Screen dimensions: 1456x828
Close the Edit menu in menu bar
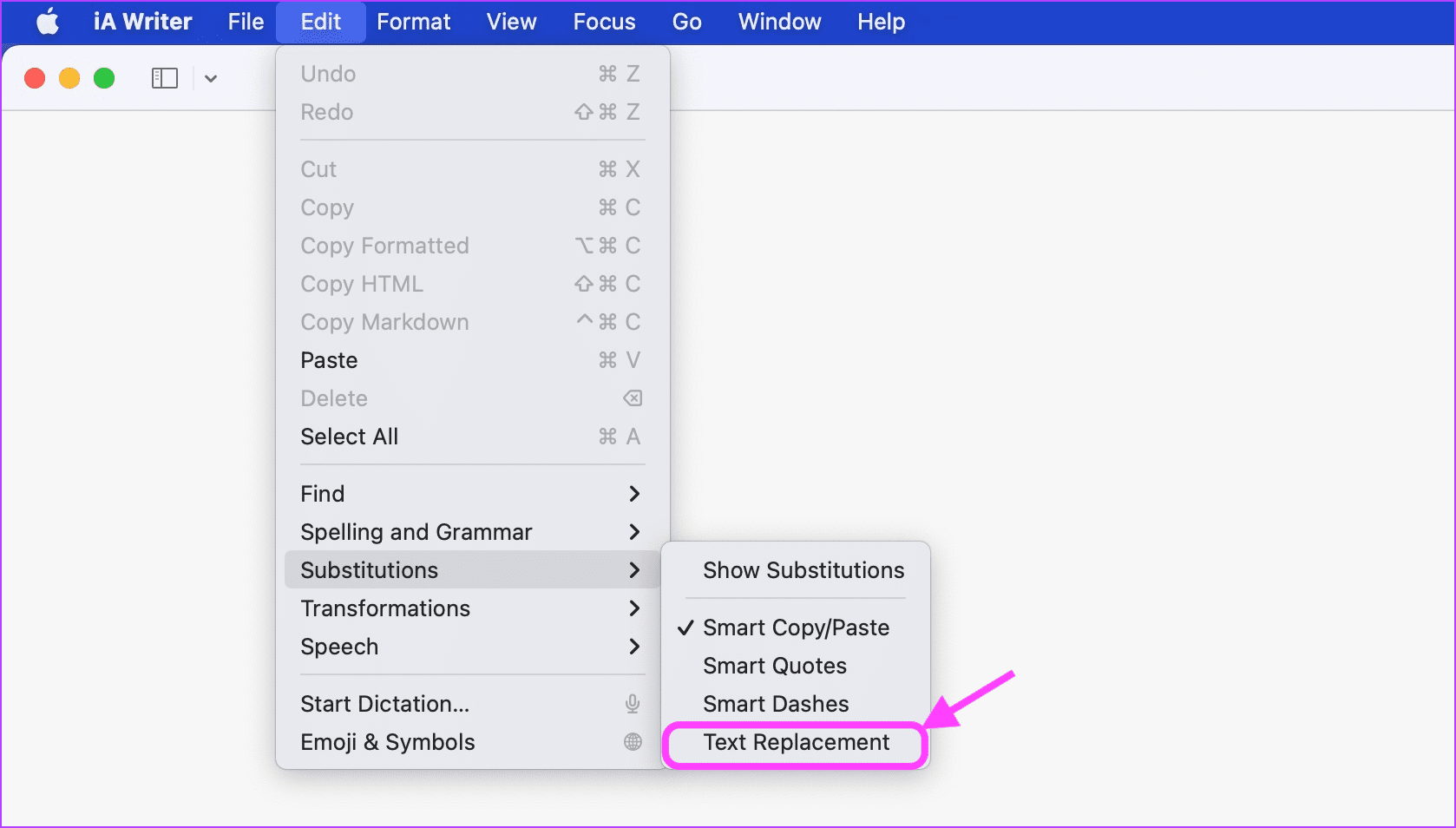click(x=321, y=22)
